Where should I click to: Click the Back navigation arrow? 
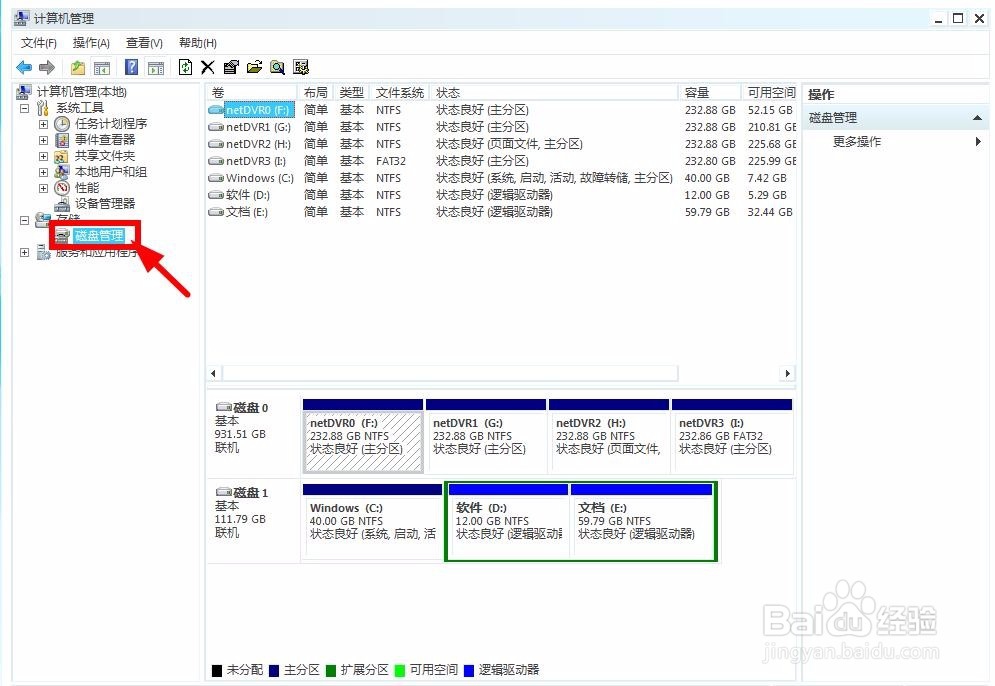(x=22, y=67)
